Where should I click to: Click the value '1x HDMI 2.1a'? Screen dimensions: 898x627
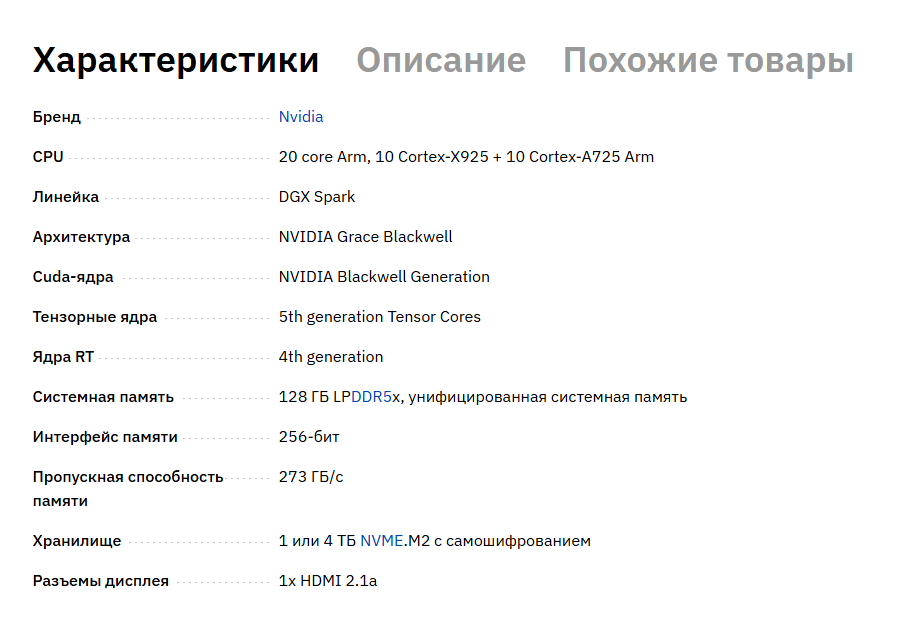click(328, 581)
